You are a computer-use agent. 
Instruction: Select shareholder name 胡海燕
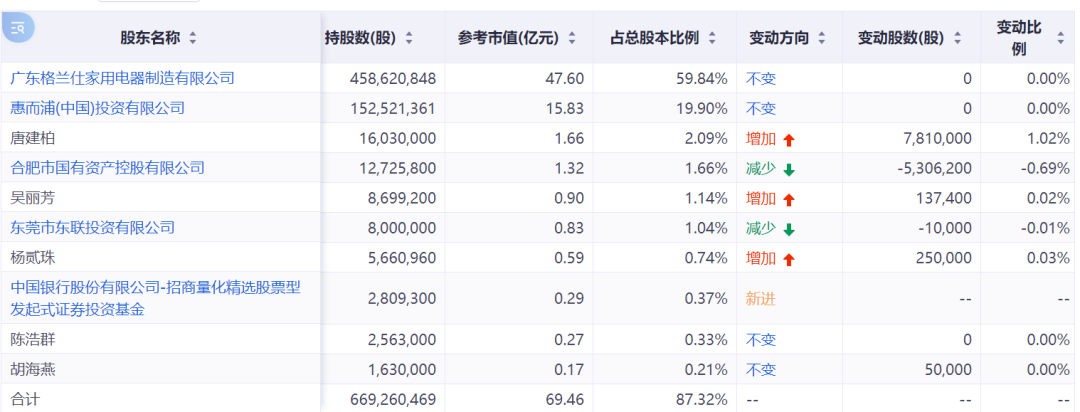click(33, 370)
